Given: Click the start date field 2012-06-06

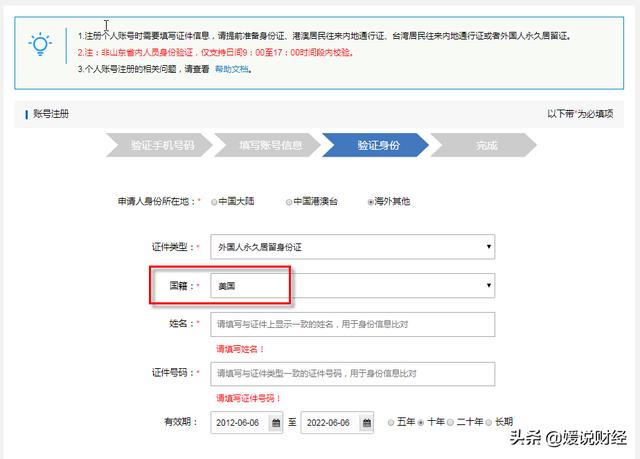Looking at the screenshot, I should [247, 423].
